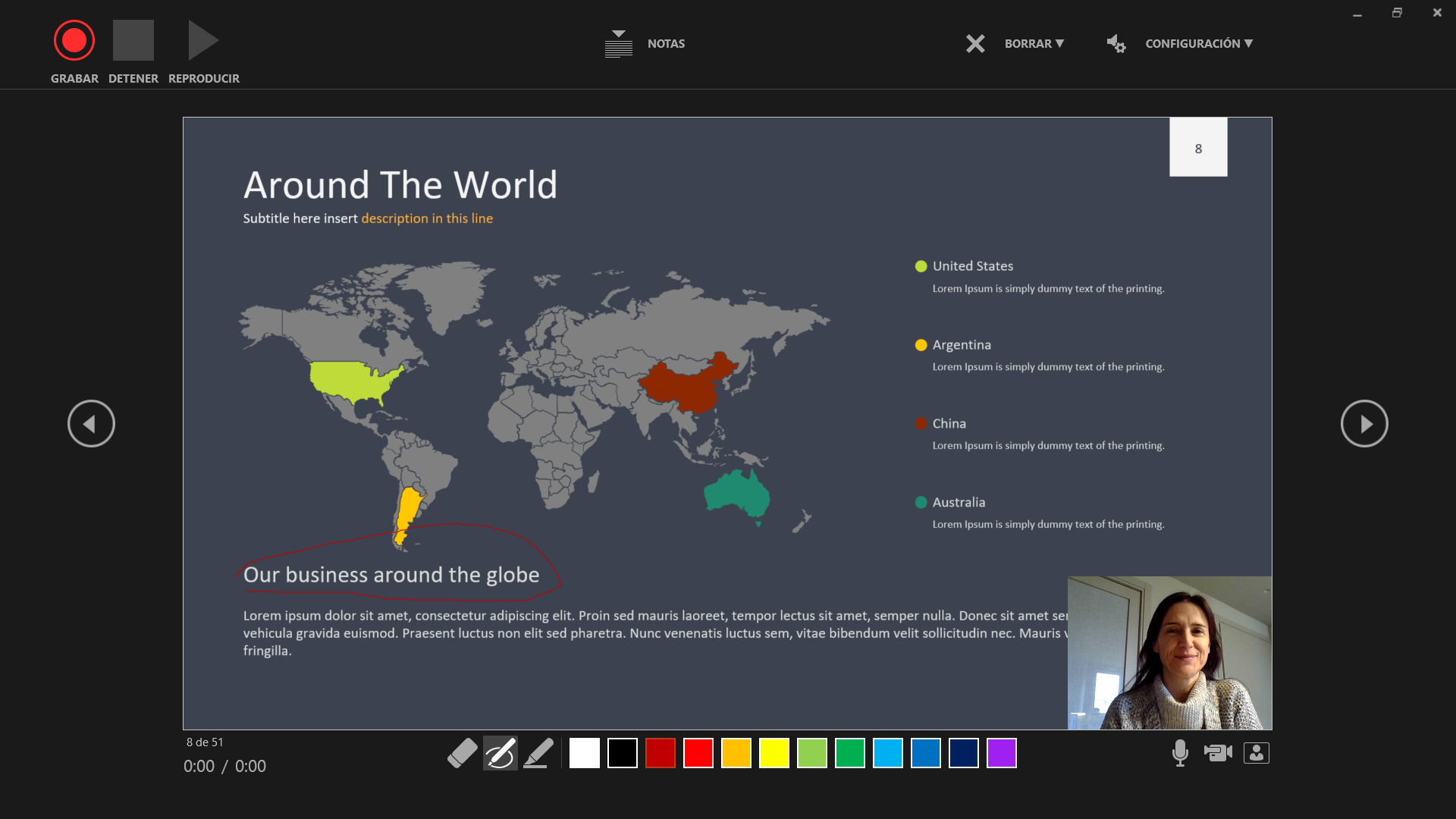Toggle the microphone on or off
The height and width of the screenshot is (819, 1456).
point(1180,753)
